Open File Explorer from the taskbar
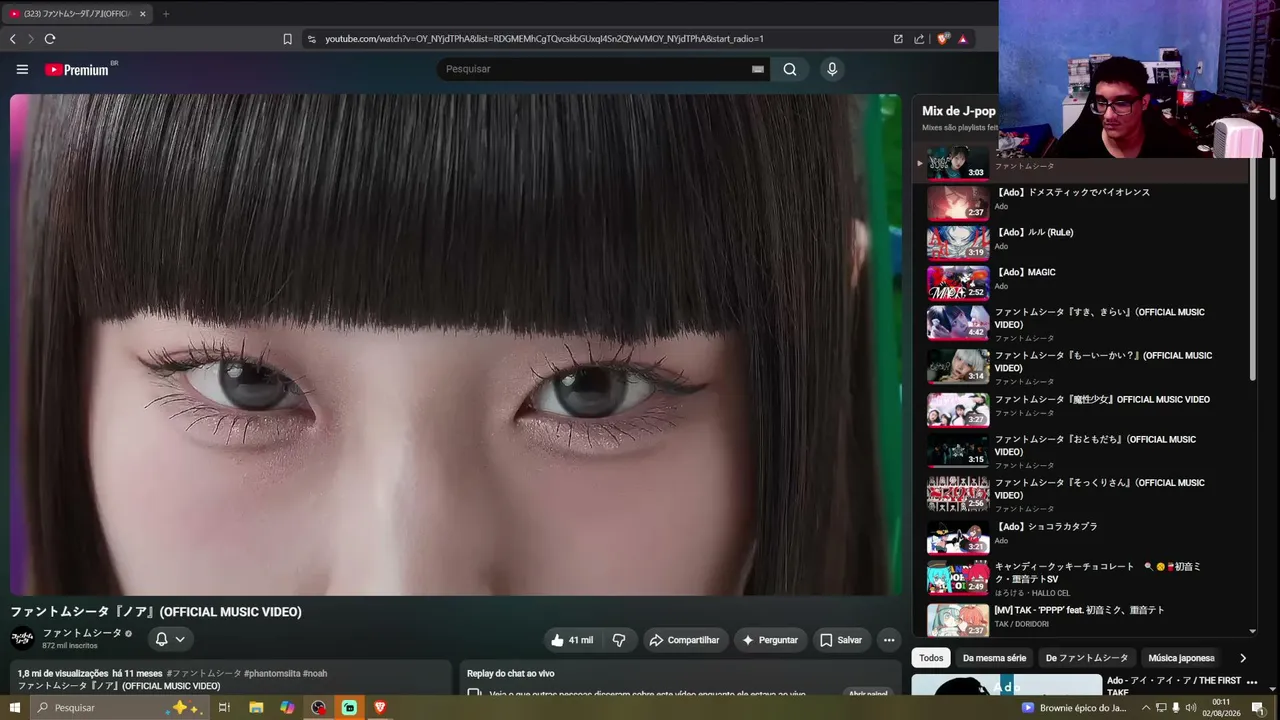Screen dimensions: 1280x720 [x=256, y=708]
